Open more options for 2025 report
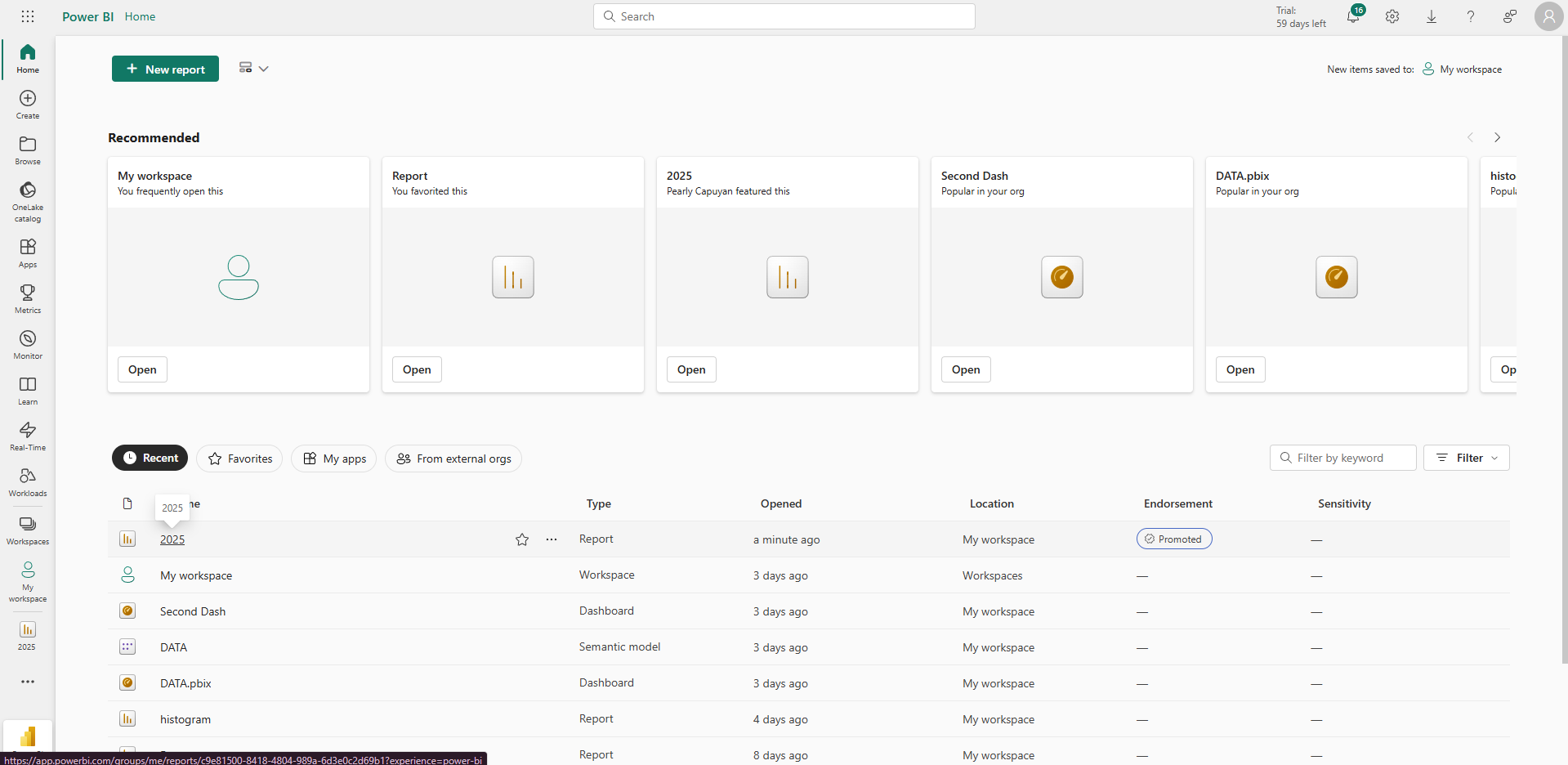The height and width of the screenshot is (765, 1568). point(552,539)
